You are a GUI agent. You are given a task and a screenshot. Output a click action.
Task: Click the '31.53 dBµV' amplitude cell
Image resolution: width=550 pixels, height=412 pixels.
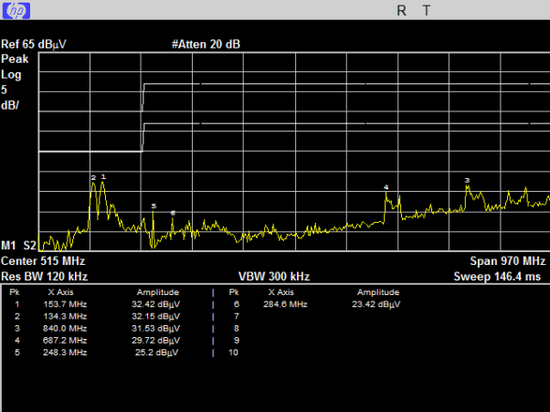click(156, 329)
